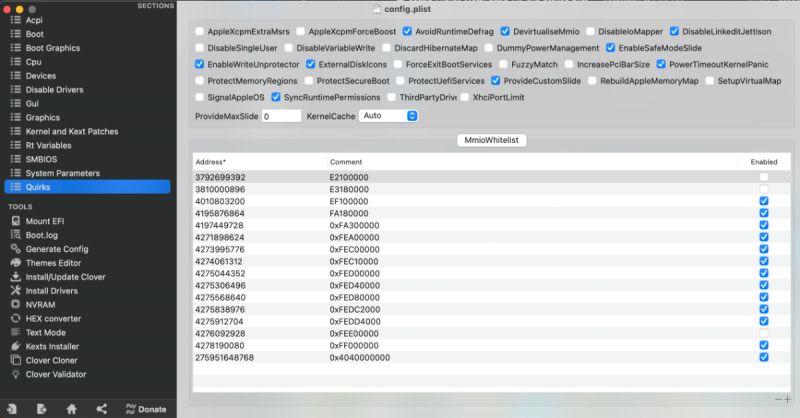
Task: Click the Boot.log icon in sidebar
Action: click(x=16, y=235)
